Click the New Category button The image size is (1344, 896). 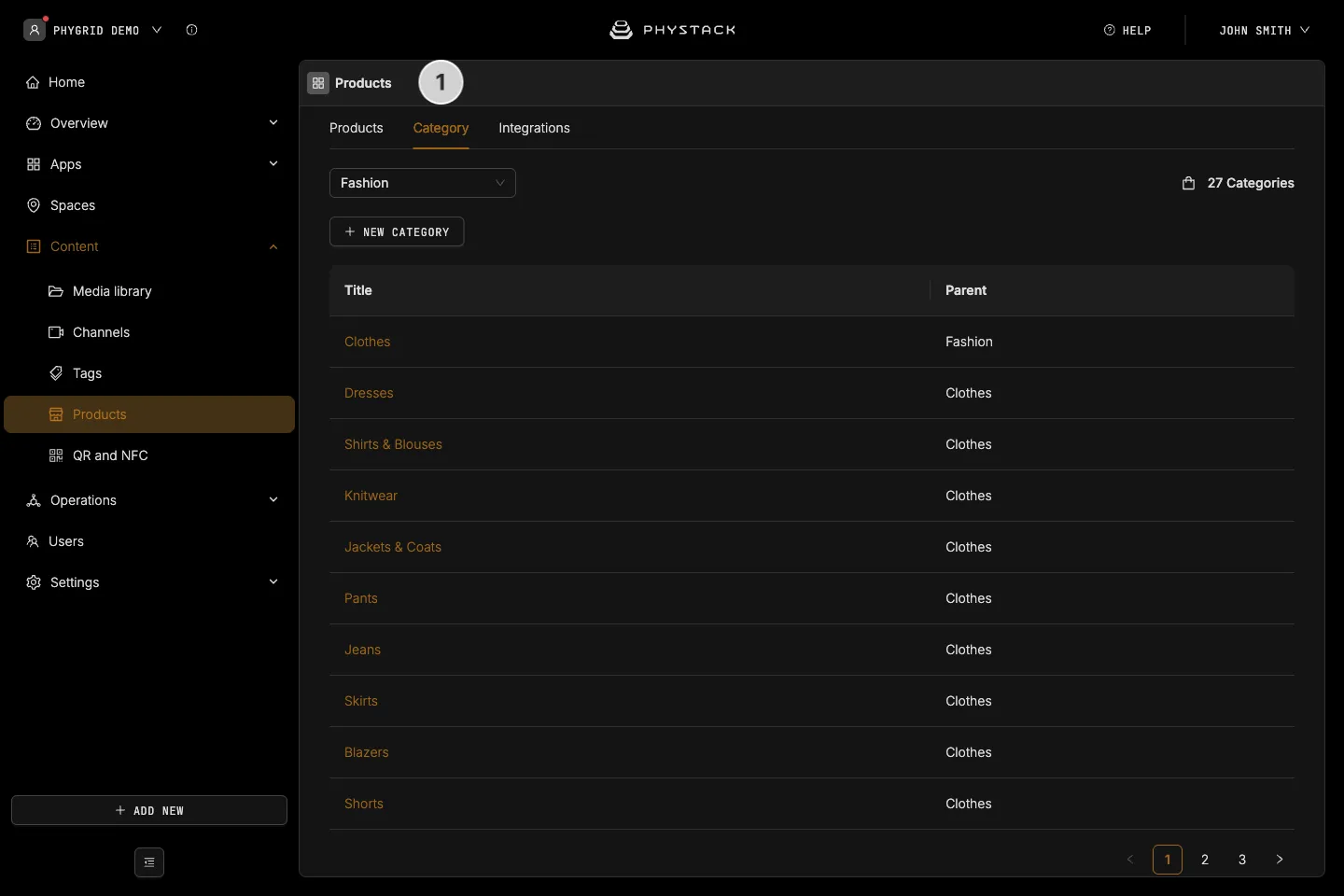(397, 231)
